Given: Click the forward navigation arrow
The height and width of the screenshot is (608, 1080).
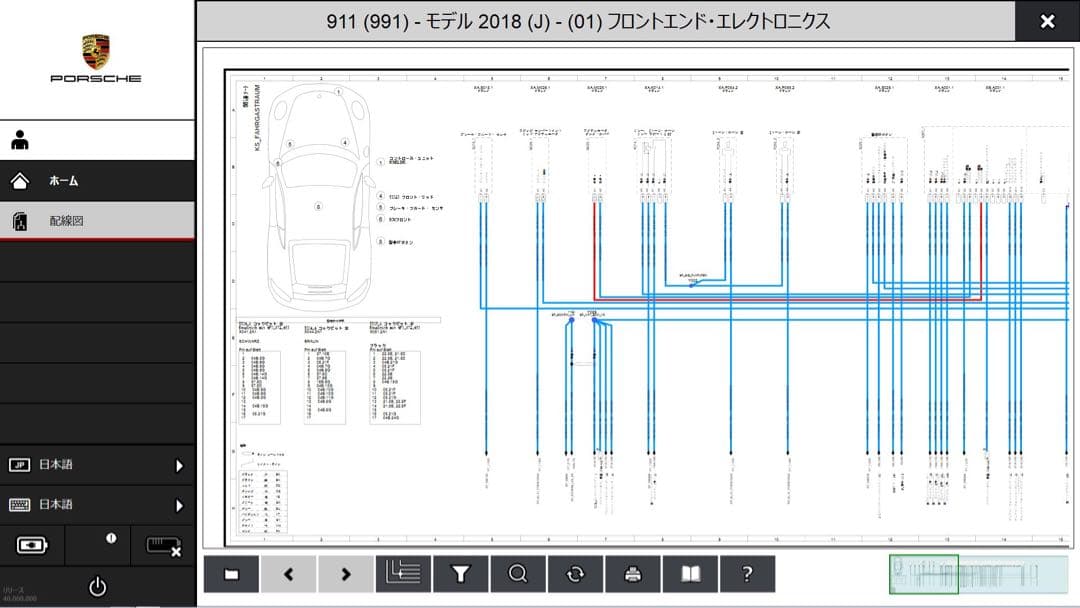Looking at the screenshot, I should point(345,573).
